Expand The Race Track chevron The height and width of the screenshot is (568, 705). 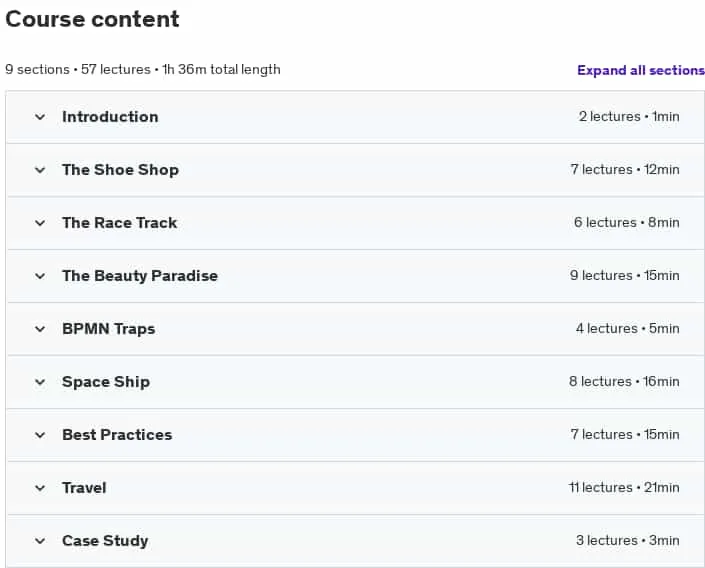tap(40, 223)
